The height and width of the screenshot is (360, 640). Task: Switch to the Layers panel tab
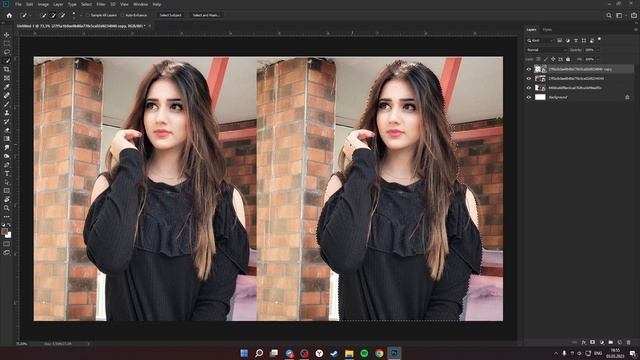(x=531, y=29)
